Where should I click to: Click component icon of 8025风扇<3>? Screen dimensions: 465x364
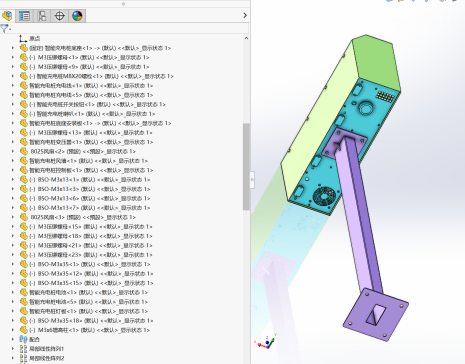point(23,217)
